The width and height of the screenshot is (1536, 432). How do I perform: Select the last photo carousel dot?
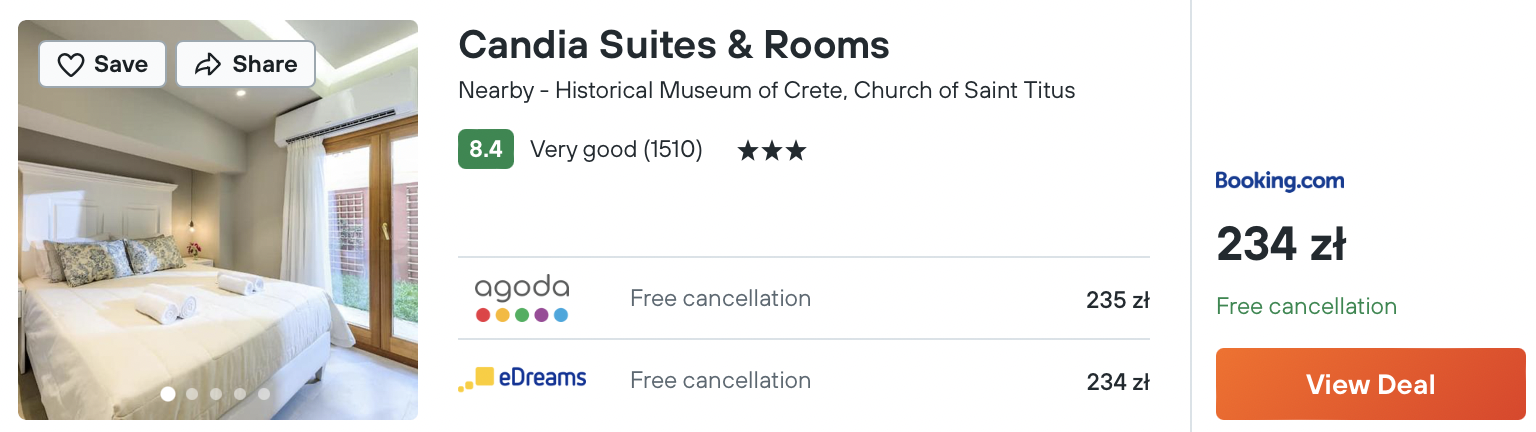[x=264, y=394]
